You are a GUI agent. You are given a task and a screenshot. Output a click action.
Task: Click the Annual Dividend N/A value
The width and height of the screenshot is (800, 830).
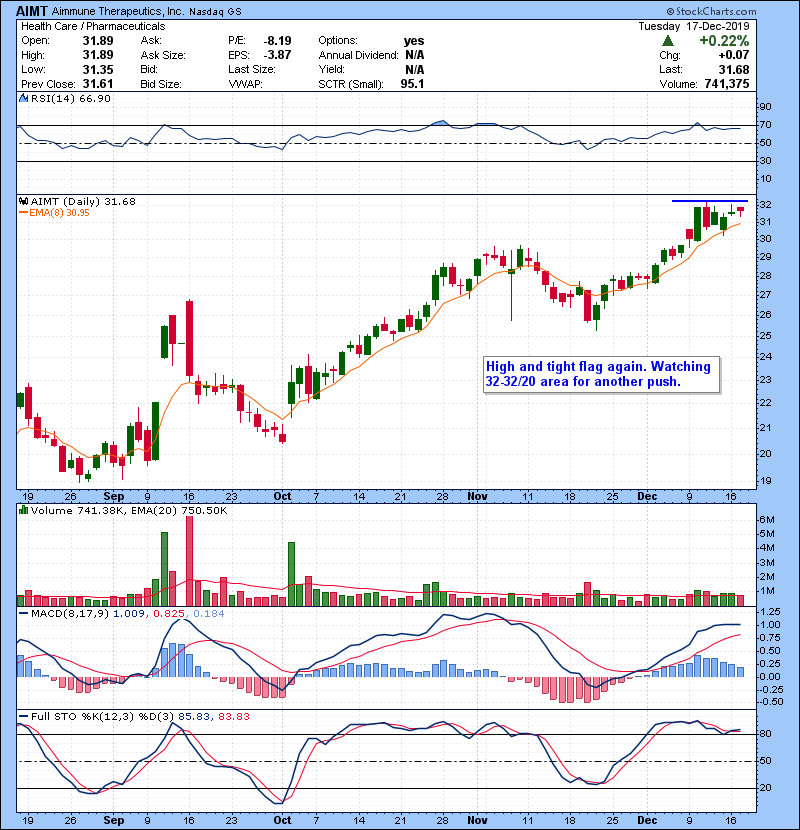pyautogui.click(x=415, y=55)
